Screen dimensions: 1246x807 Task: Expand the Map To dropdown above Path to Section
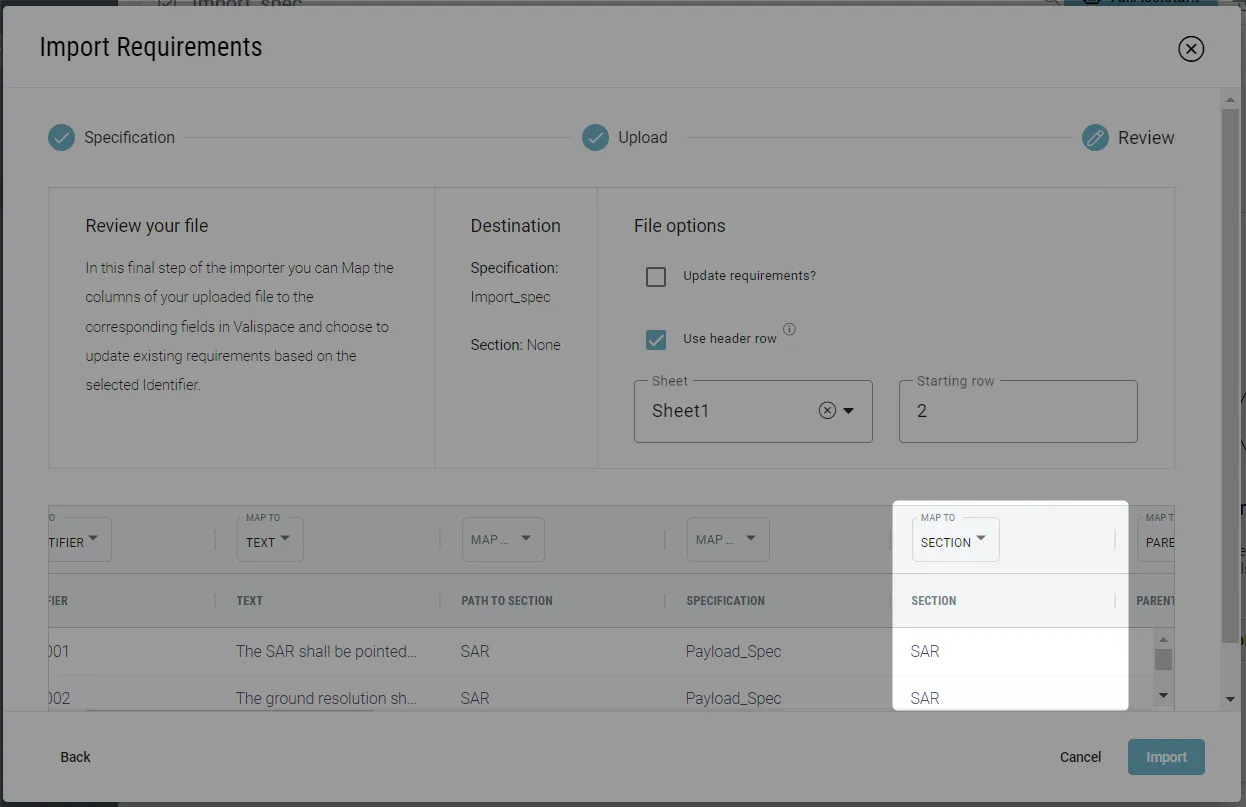(503, 540)
